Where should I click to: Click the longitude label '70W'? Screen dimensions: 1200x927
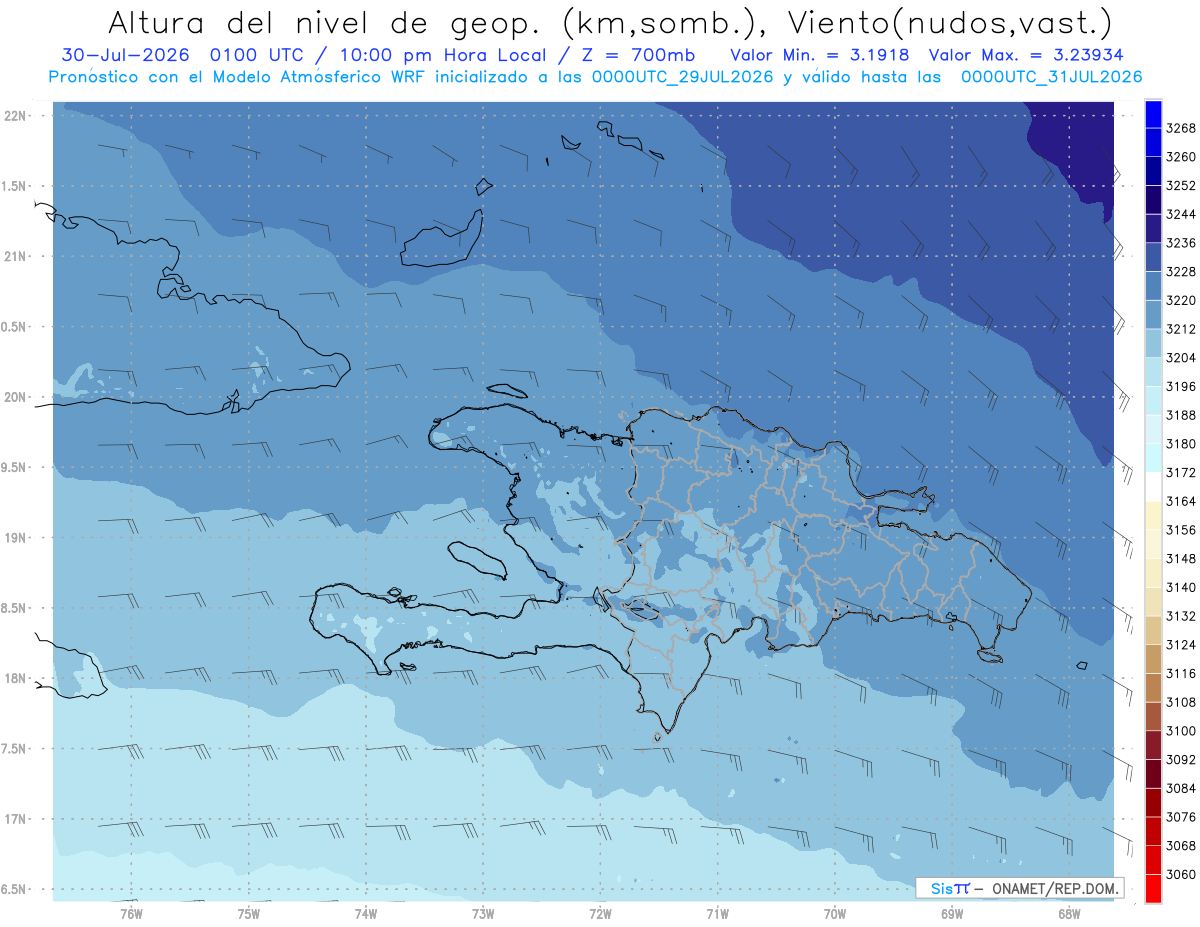835,913
